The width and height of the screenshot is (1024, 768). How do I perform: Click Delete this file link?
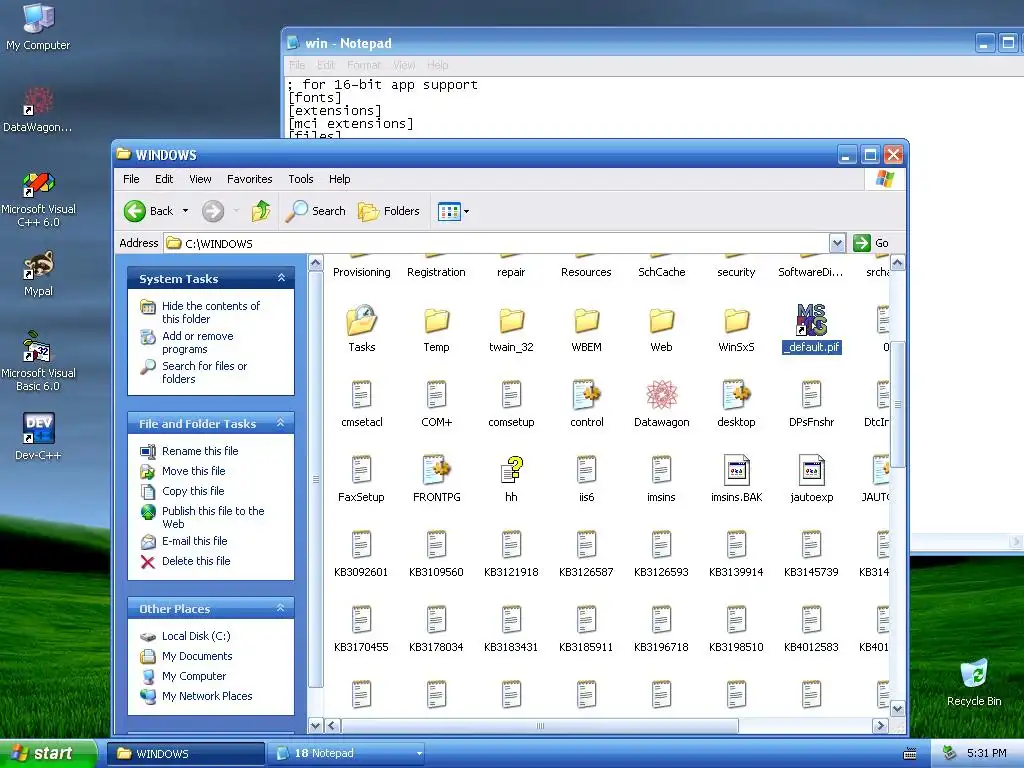(x=196, y=561)
